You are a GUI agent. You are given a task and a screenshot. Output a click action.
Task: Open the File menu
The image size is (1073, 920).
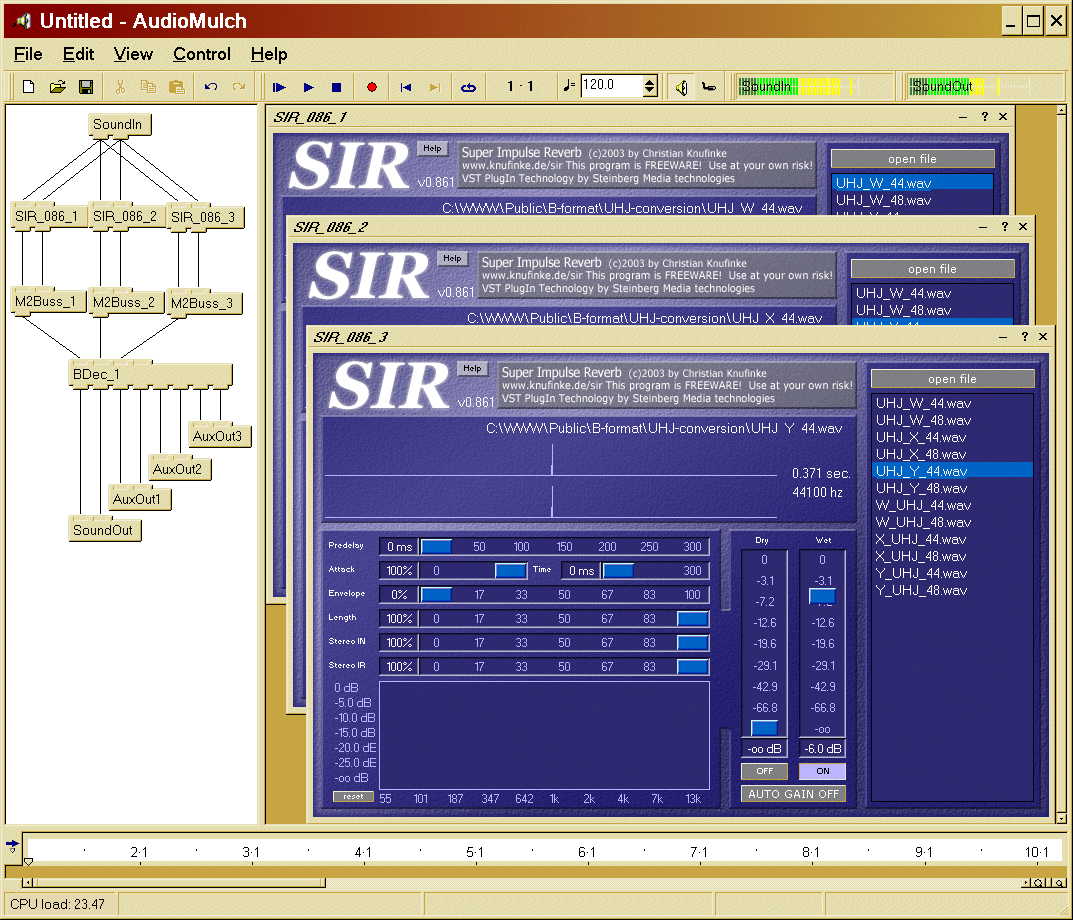[x=28, y=54]
